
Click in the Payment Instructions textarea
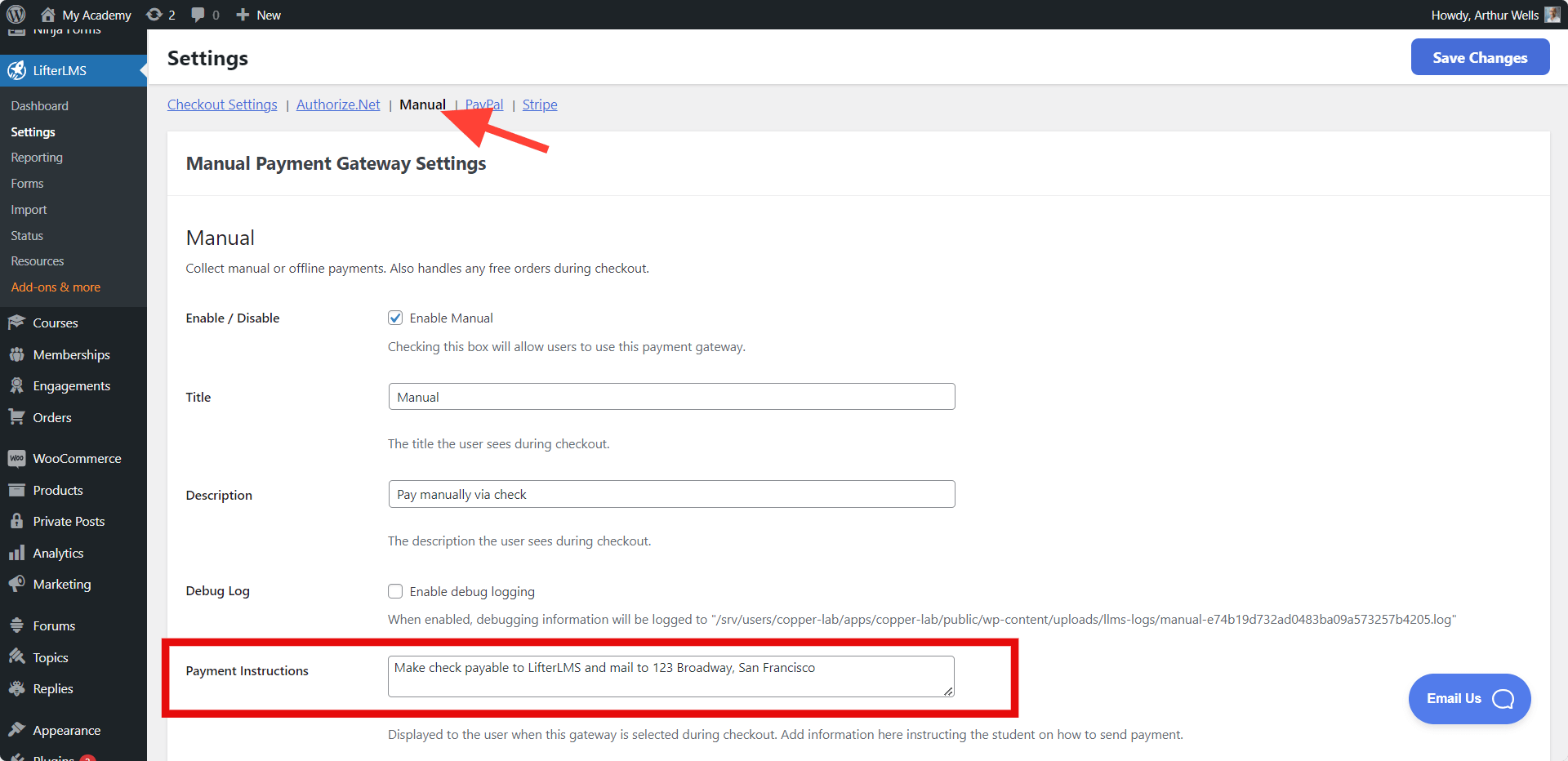coord(671,676)
